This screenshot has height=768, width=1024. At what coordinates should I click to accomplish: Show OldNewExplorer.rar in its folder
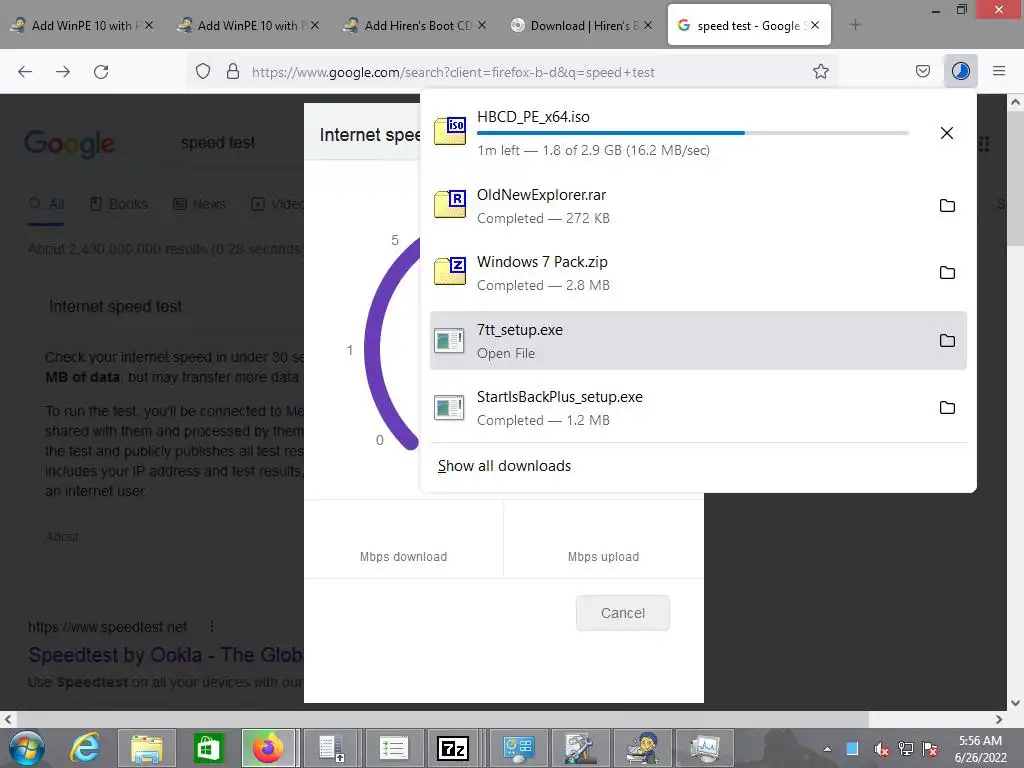(947, 206)
